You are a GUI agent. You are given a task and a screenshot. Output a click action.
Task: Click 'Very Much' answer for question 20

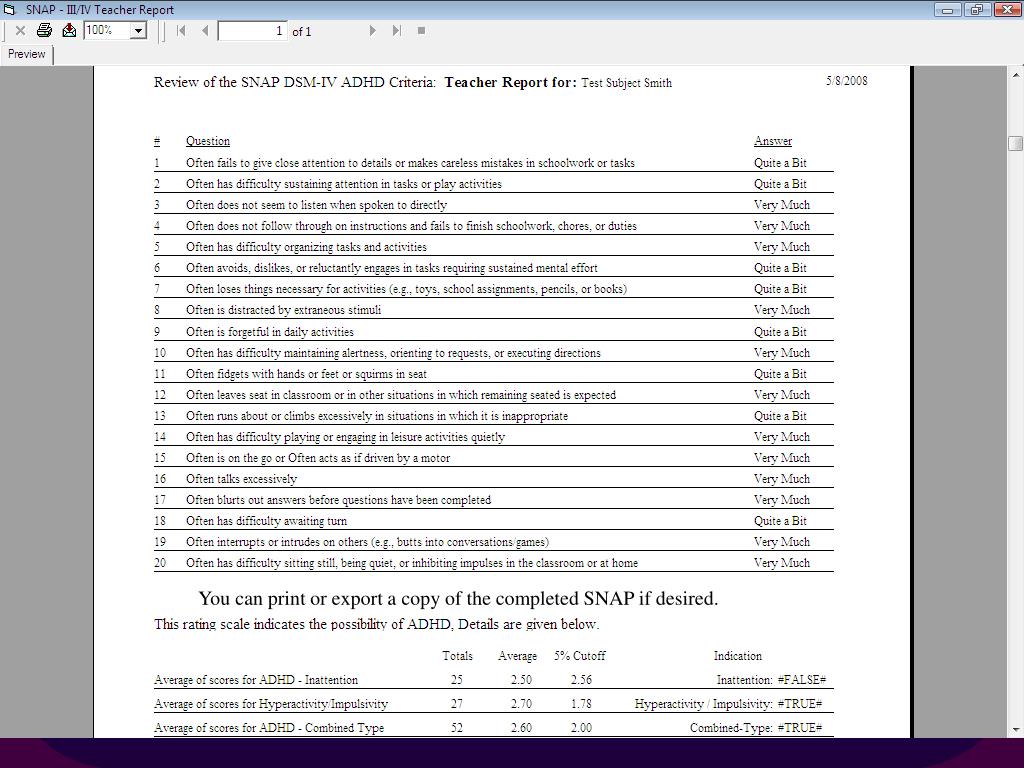pyautogui.click(x=781, y=563)
